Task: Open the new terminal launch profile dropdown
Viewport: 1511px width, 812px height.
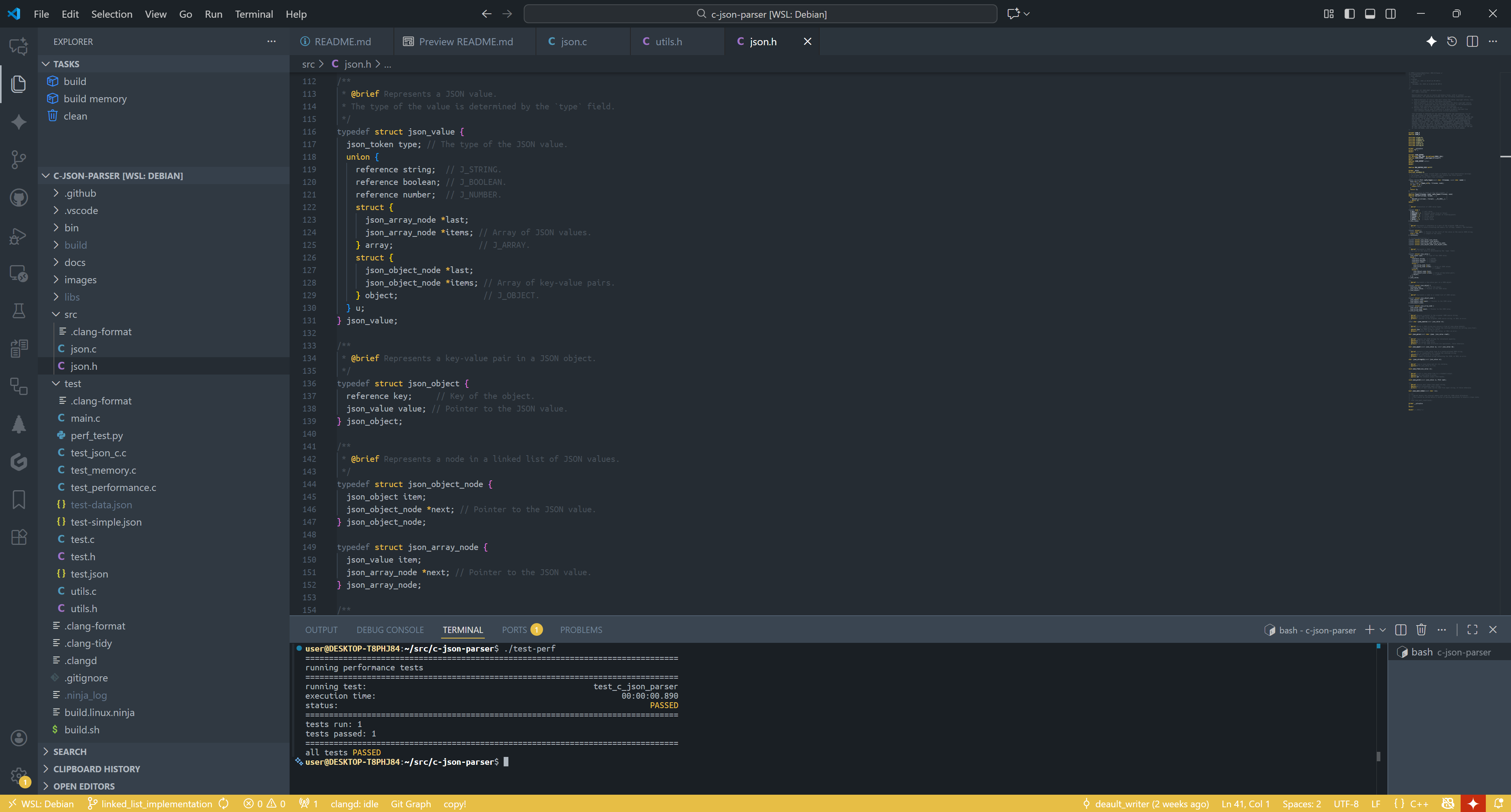Action: (1383, 630)
